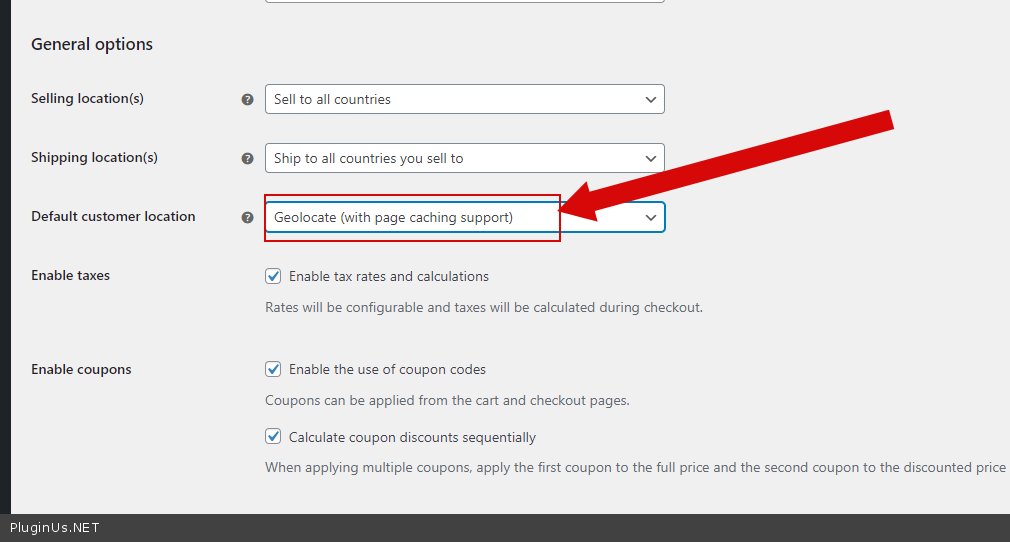Click the Enable taxes row label

click(x=70, y=276)
